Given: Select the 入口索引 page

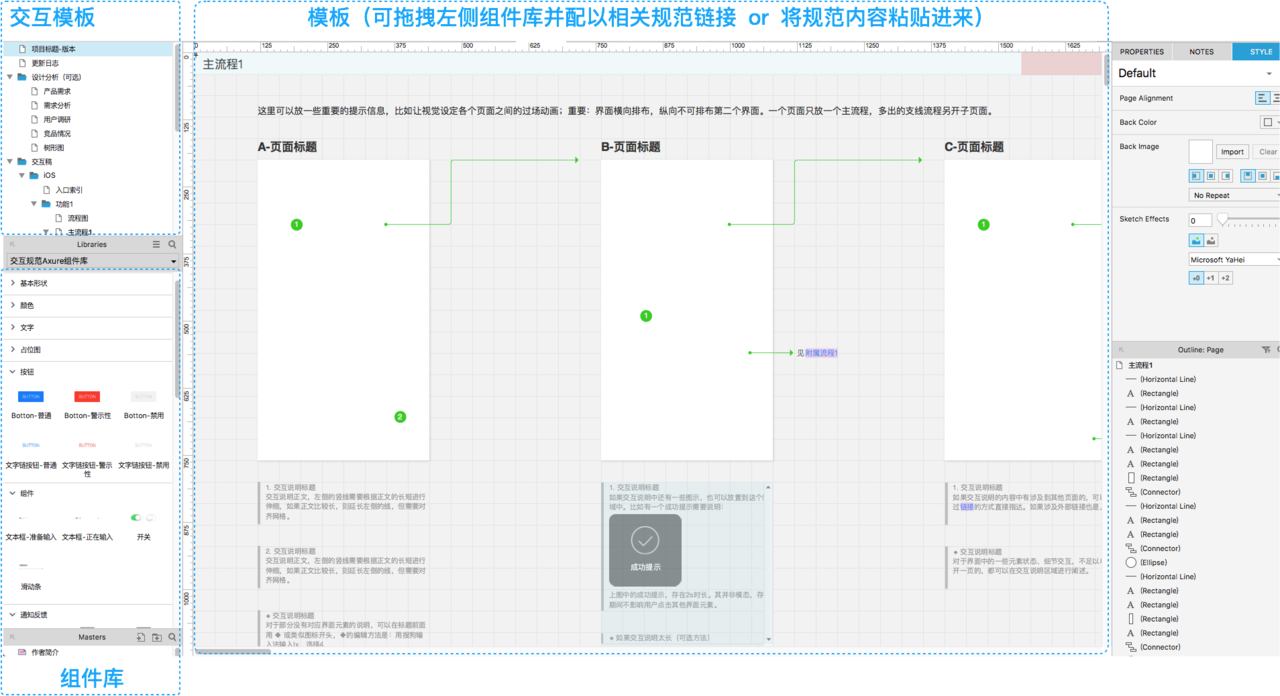Looking at the screenshot, I should 69,189.
